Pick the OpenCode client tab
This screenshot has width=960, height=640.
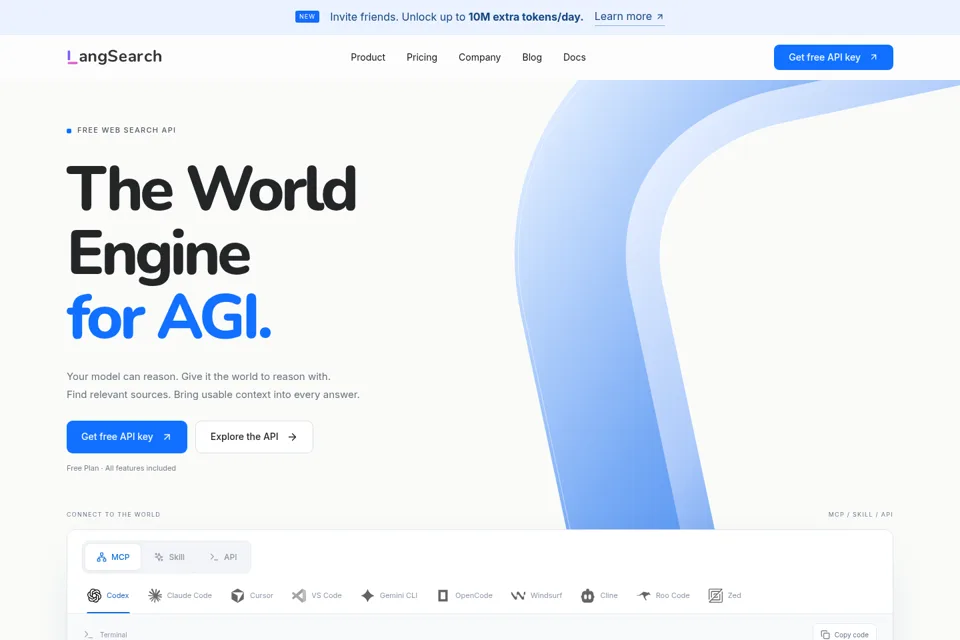465,595
